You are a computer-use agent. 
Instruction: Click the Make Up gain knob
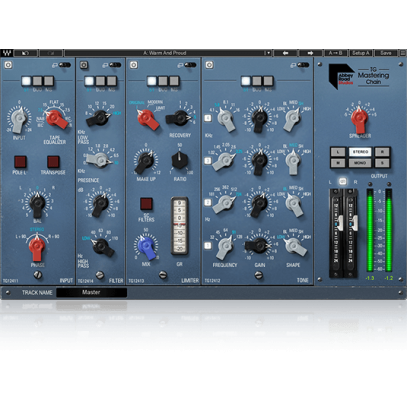pos(146,161)
